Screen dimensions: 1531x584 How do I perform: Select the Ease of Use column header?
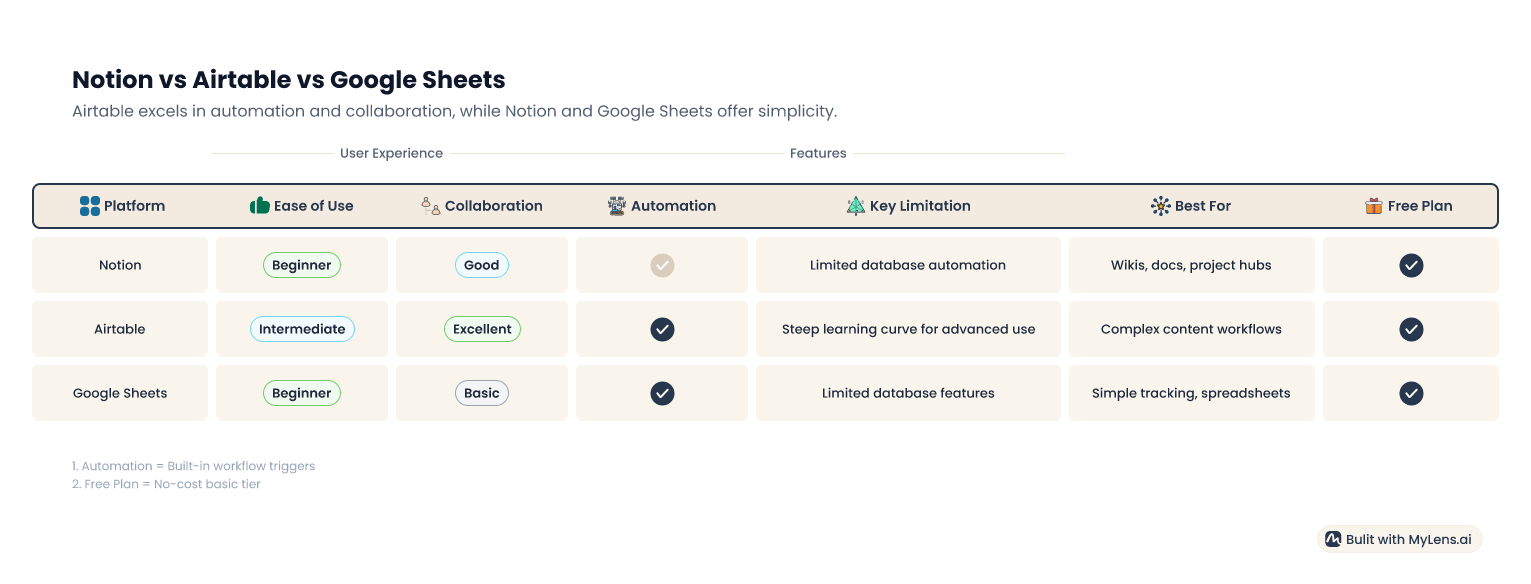pyautogui.click(x=301, y=206)
